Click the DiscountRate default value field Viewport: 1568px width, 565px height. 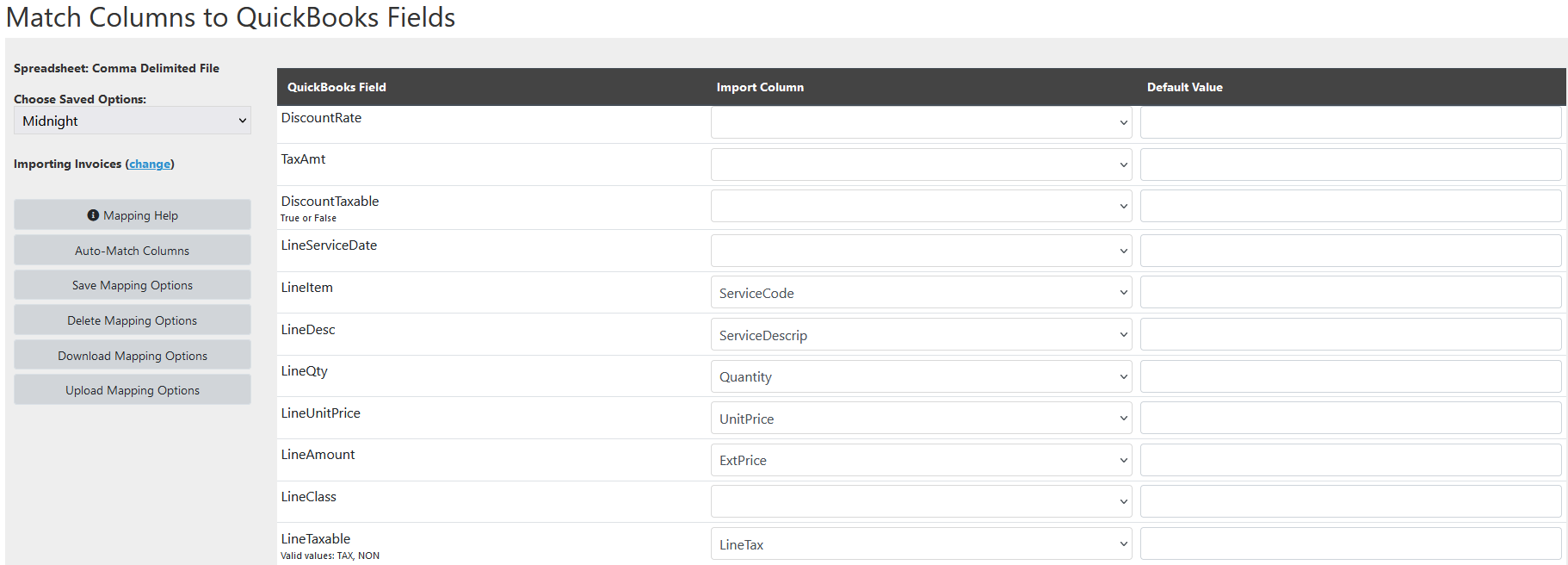tap(1351, 122)
